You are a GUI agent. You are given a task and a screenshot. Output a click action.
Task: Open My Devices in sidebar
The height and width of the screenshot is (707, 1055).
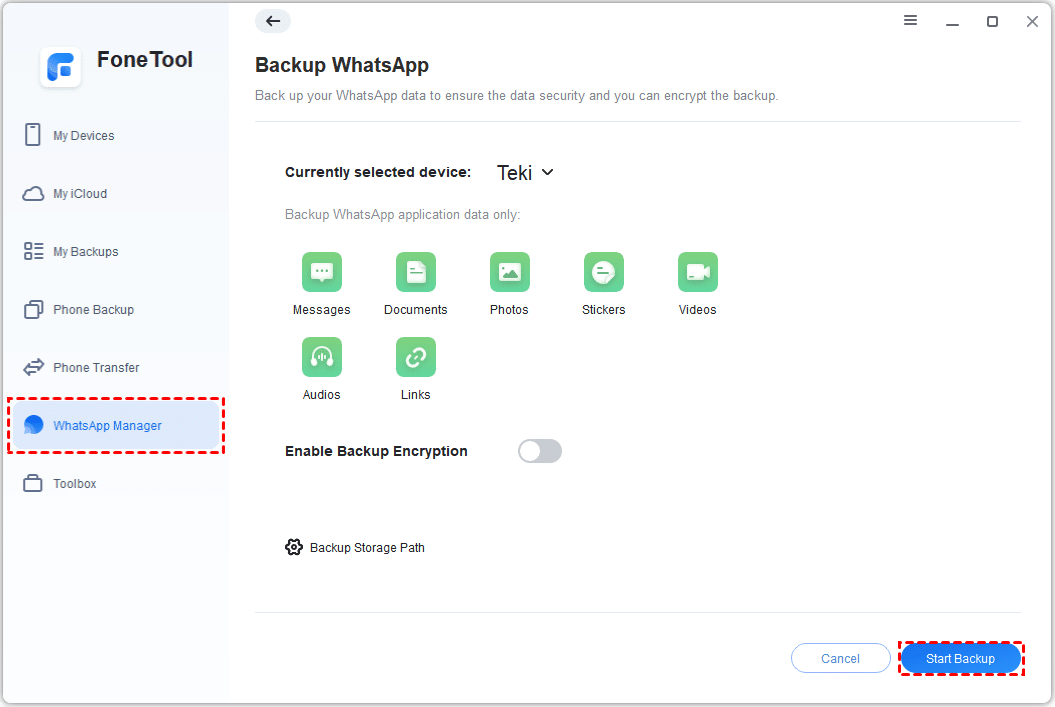pyautogui.click(x=116, y=135)
